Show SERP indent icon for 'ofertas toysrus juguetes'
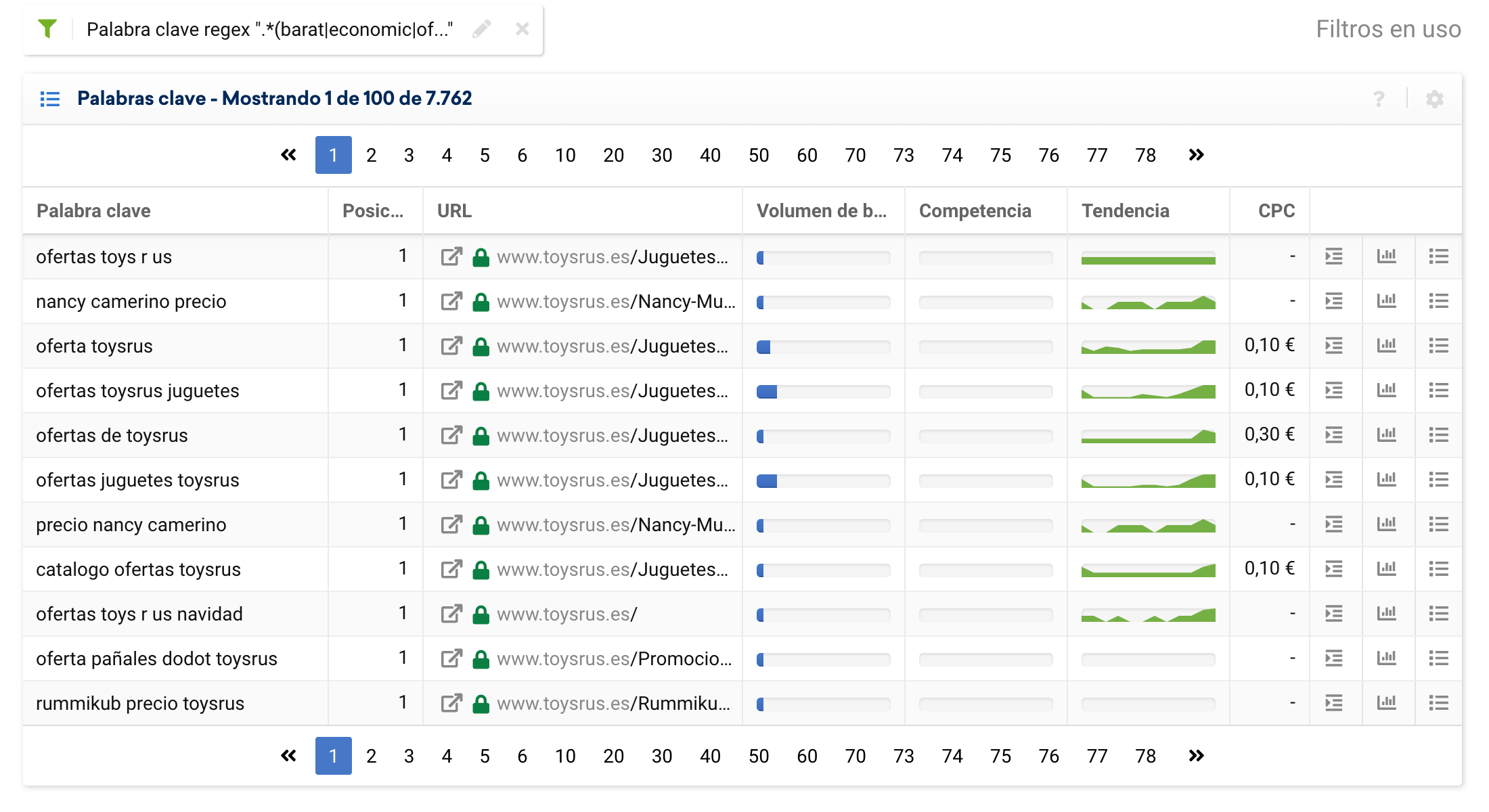 pyautogui.click(x=1334, y=390)
